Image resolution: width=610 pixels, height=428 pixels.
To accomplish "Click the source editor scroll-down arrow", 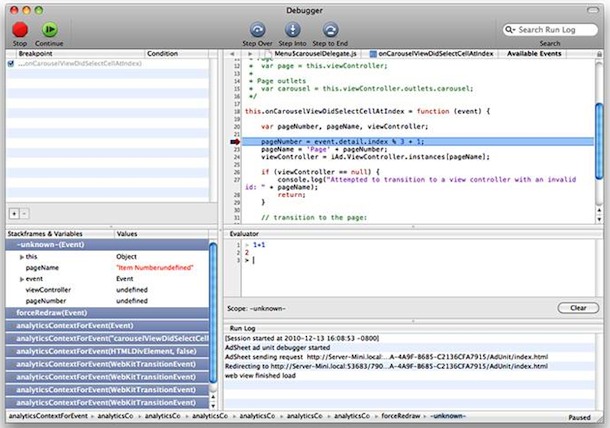I will tap(599, 219).
